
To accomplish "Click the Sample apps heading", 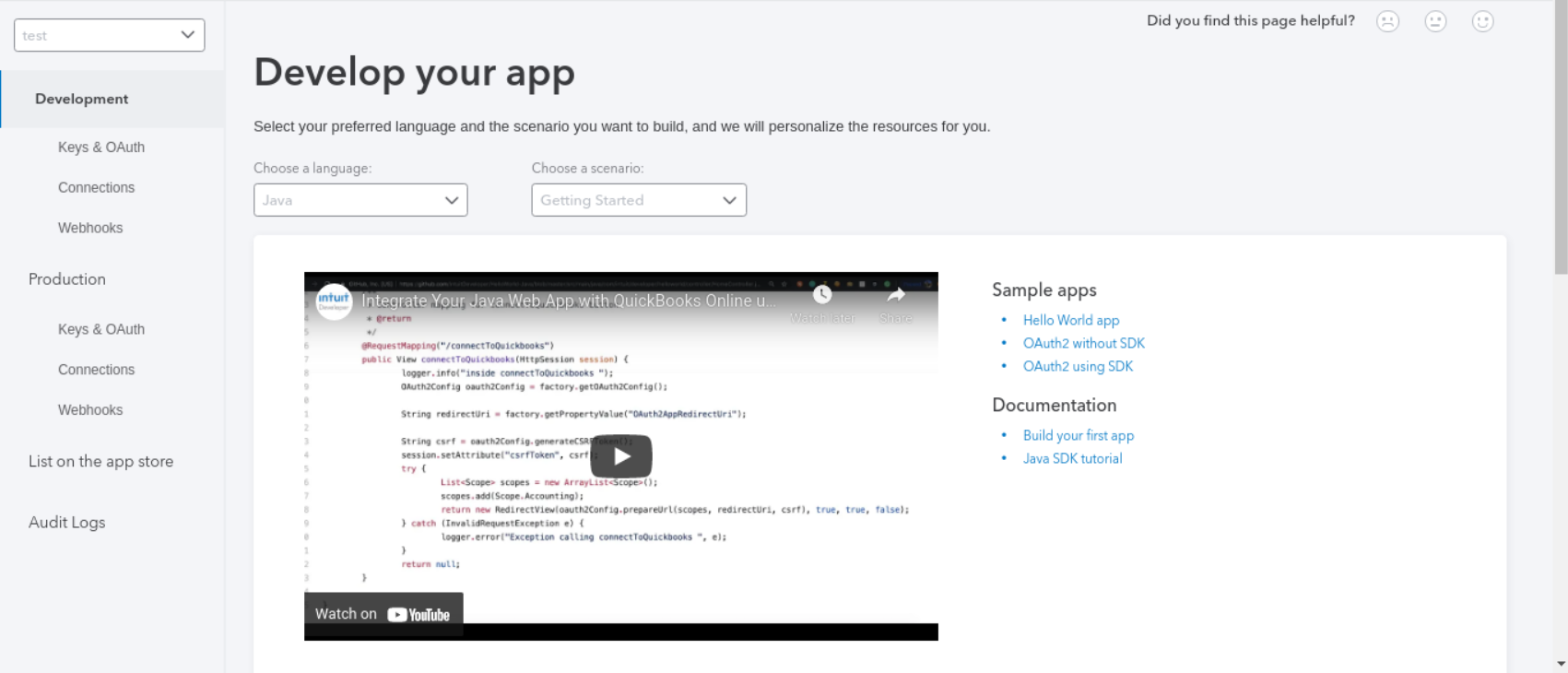I will (1044, 290).
